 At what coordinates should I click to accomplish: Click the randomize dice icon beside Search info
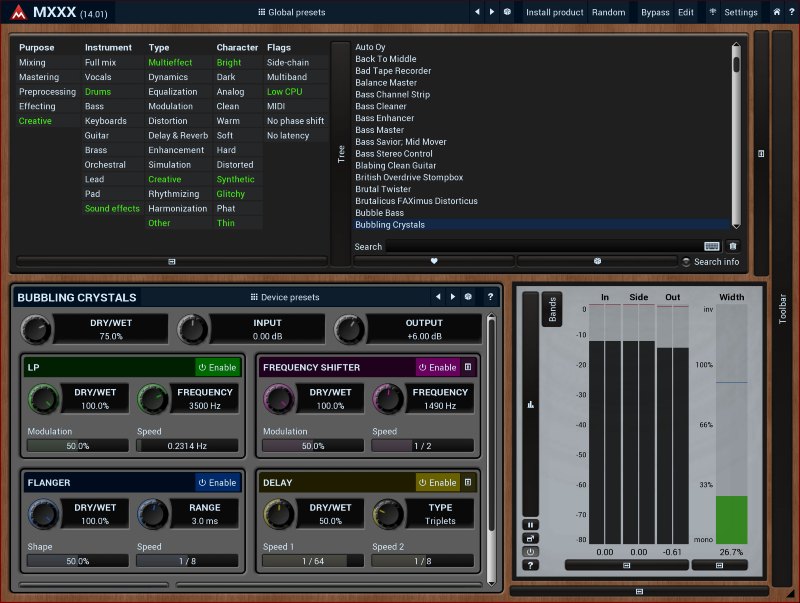point(597,261)
